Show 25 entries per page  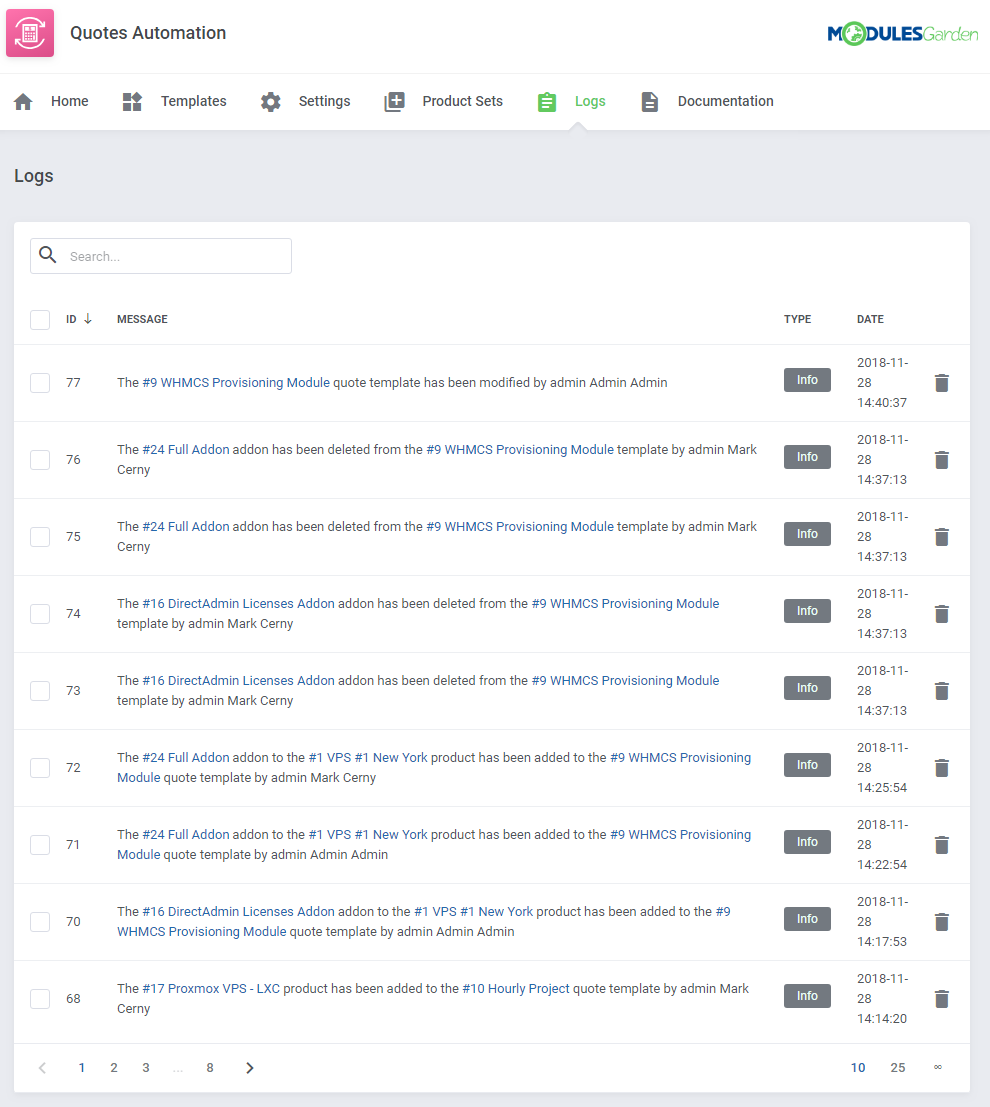click(897, 1067)
